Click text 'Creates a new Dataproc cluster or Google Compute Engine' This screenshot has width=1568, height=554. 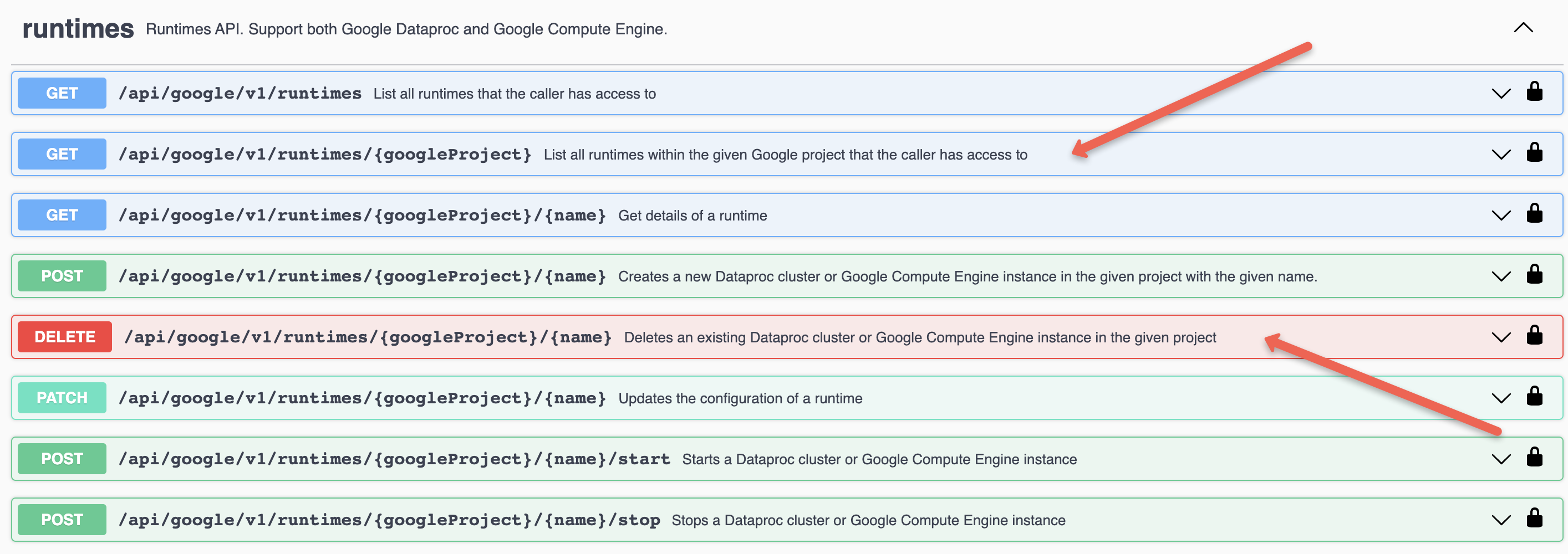968,276
